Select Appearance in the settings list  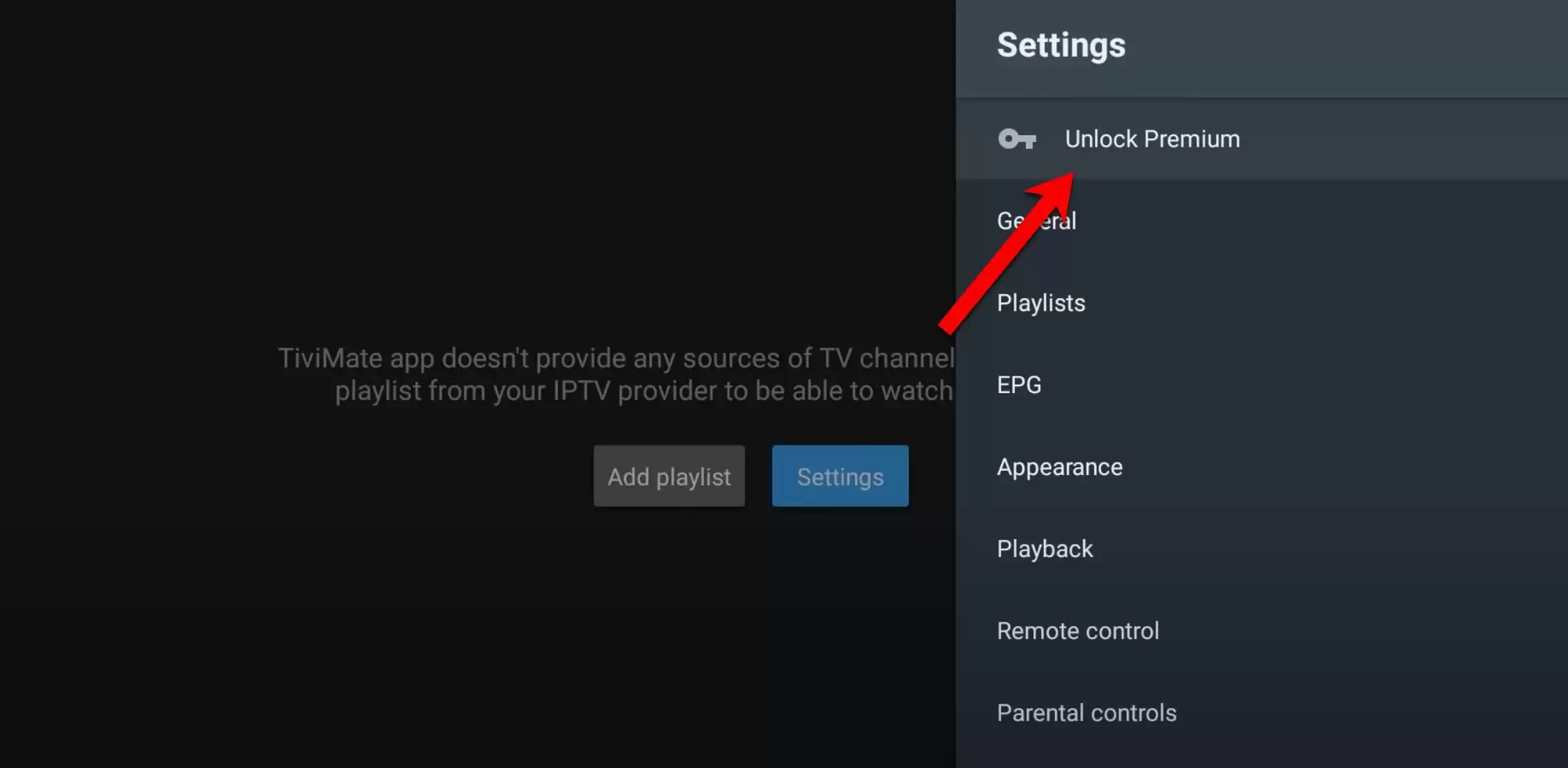click(1059, 467)
